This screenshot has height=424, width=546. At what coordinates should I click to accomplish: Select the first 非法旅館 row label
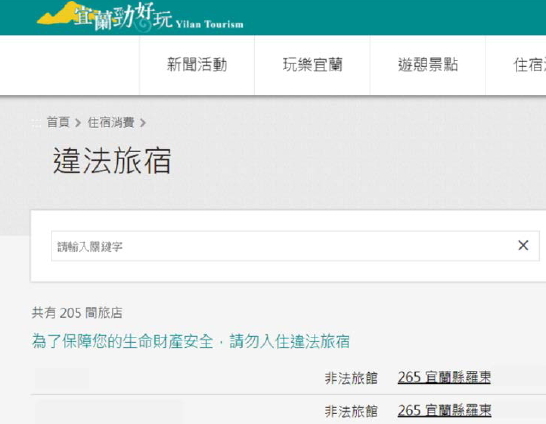351,378
